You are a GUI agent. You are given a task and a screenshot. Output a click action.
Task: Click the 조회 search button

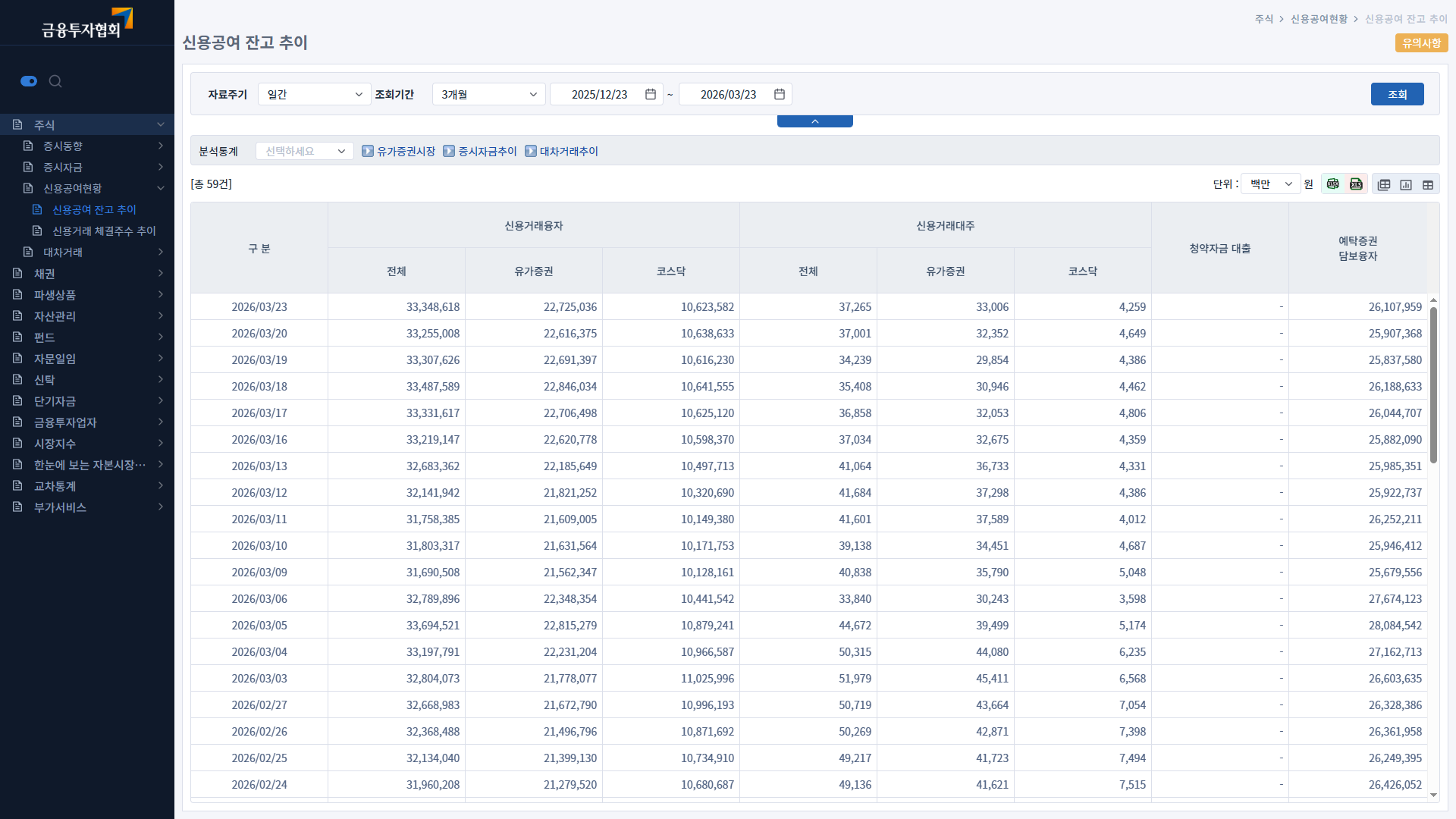pos(1397,94)
